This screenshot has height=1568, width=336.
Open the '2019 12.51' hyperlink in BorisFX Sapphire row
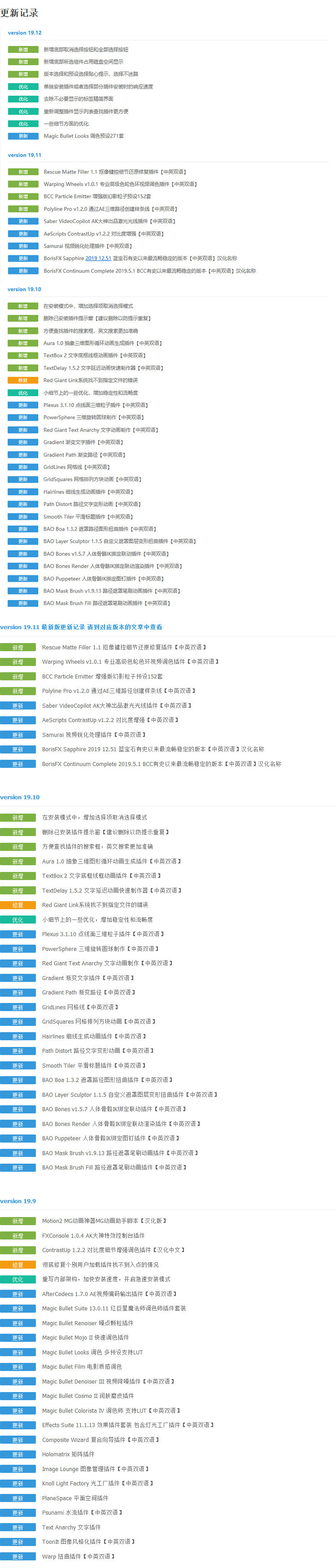pyautogui.click(x=98, y=258)
